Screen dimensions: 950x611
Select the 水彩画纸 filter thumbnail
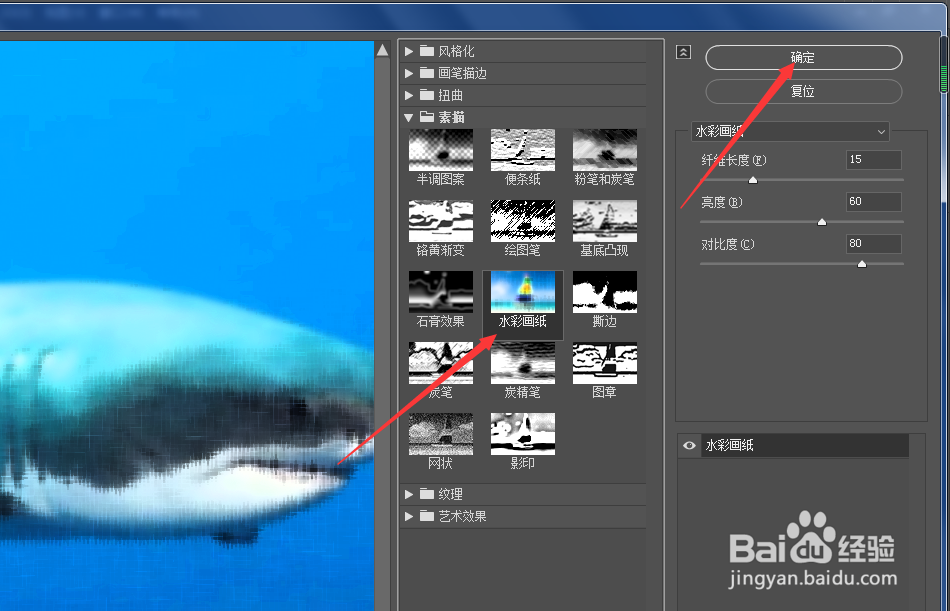[x=522, y=292]
